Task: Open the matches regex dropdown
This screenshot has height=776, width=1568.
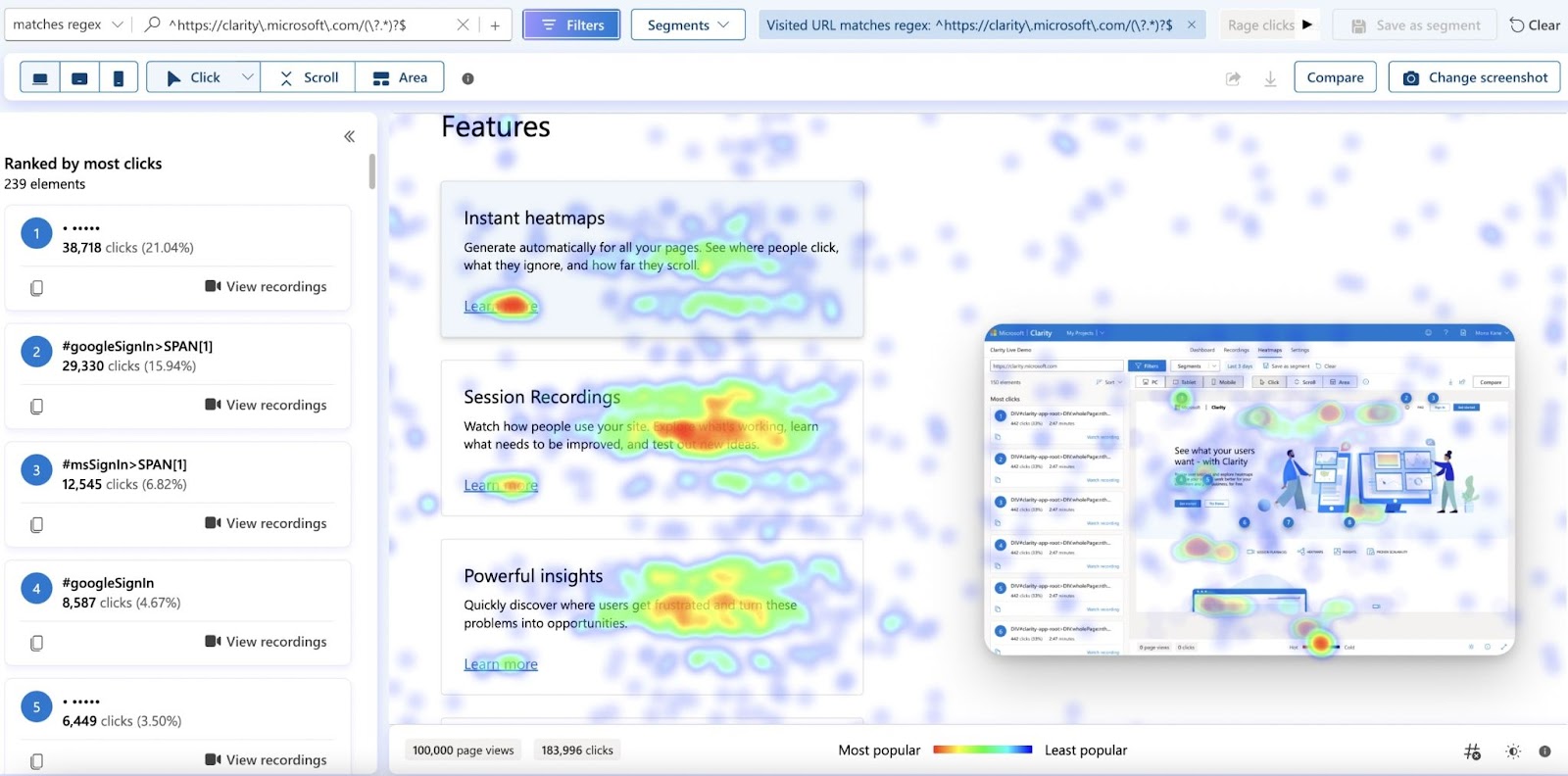Action: click(69, 24)
